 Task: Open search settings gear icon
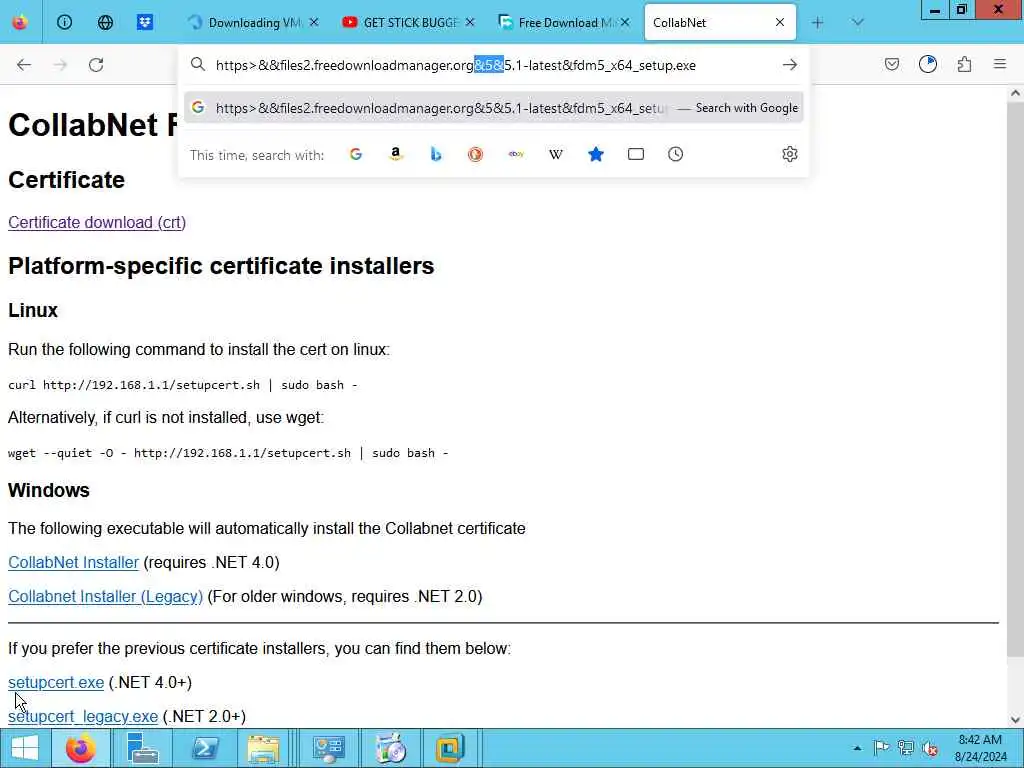[790, 154]
